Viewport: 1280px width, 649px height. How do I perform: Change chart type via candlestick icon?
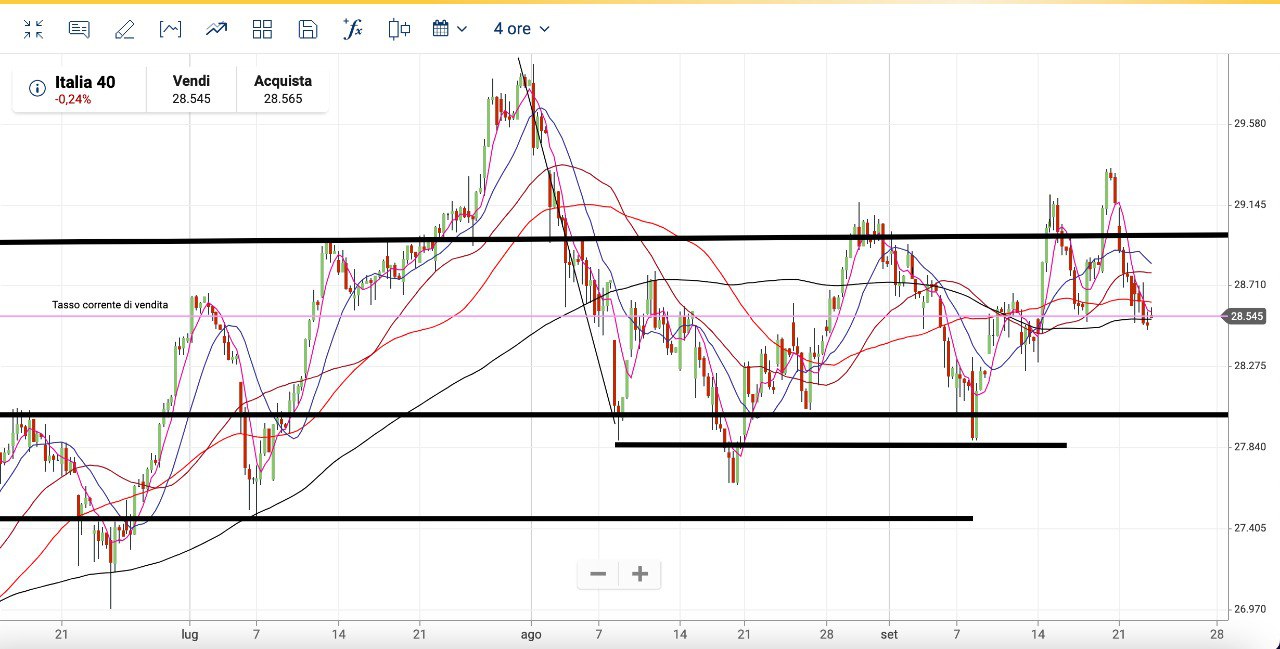[x=399, y=29]
